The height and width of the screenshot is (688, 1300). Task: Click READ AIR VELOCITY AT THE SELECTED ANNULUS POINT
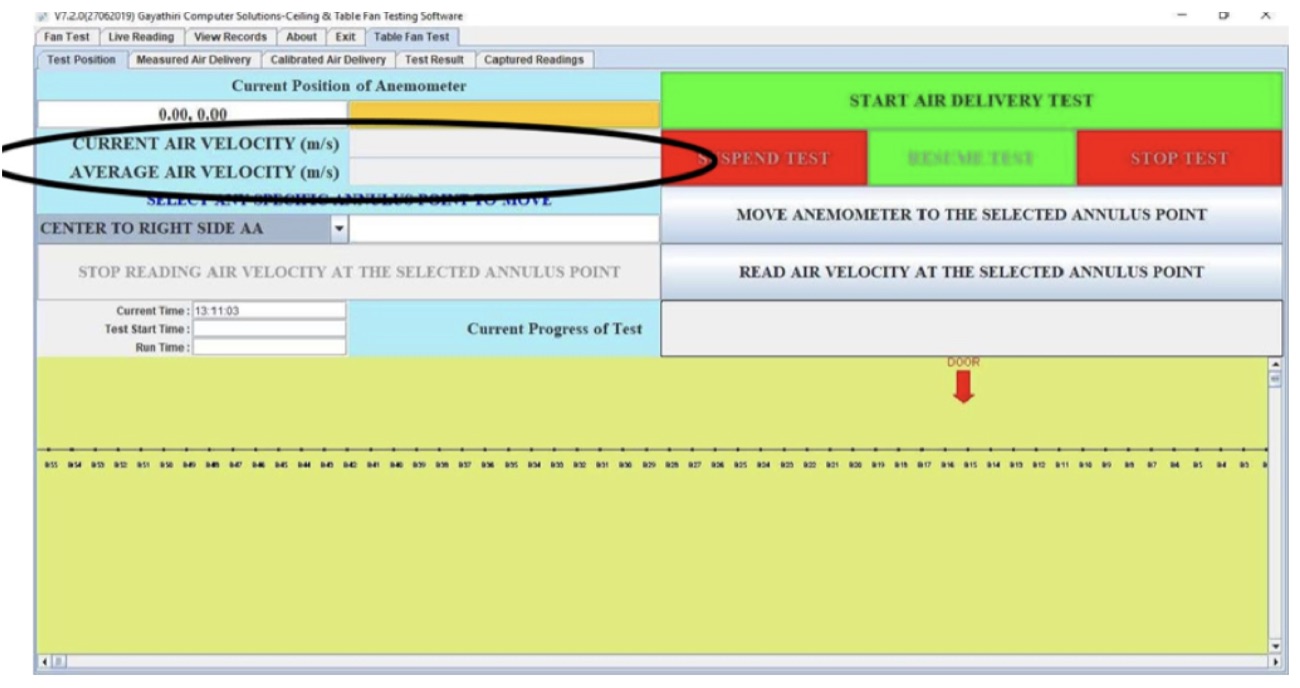pyautogui.click(x=971, y=272)
